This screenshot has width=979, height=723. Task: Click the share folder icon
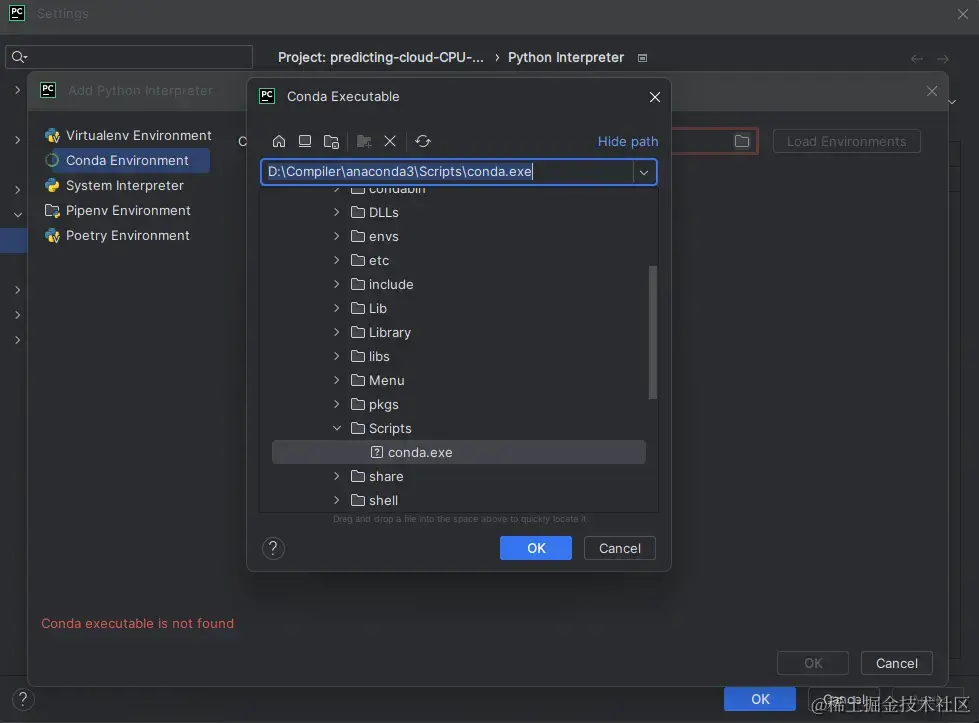point(358,476)
